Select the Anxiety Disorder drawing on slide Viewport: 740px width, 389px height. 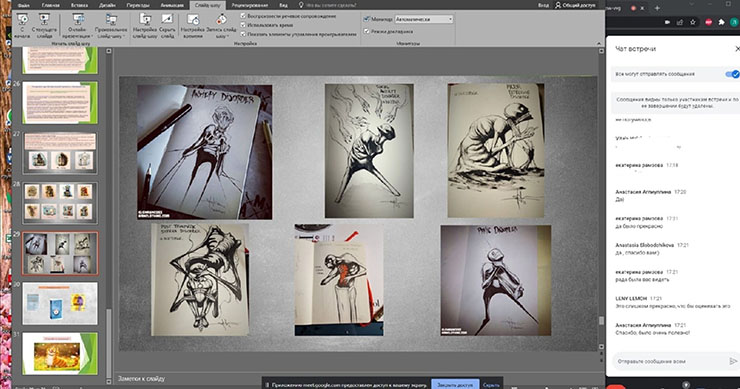pos(204,152)
